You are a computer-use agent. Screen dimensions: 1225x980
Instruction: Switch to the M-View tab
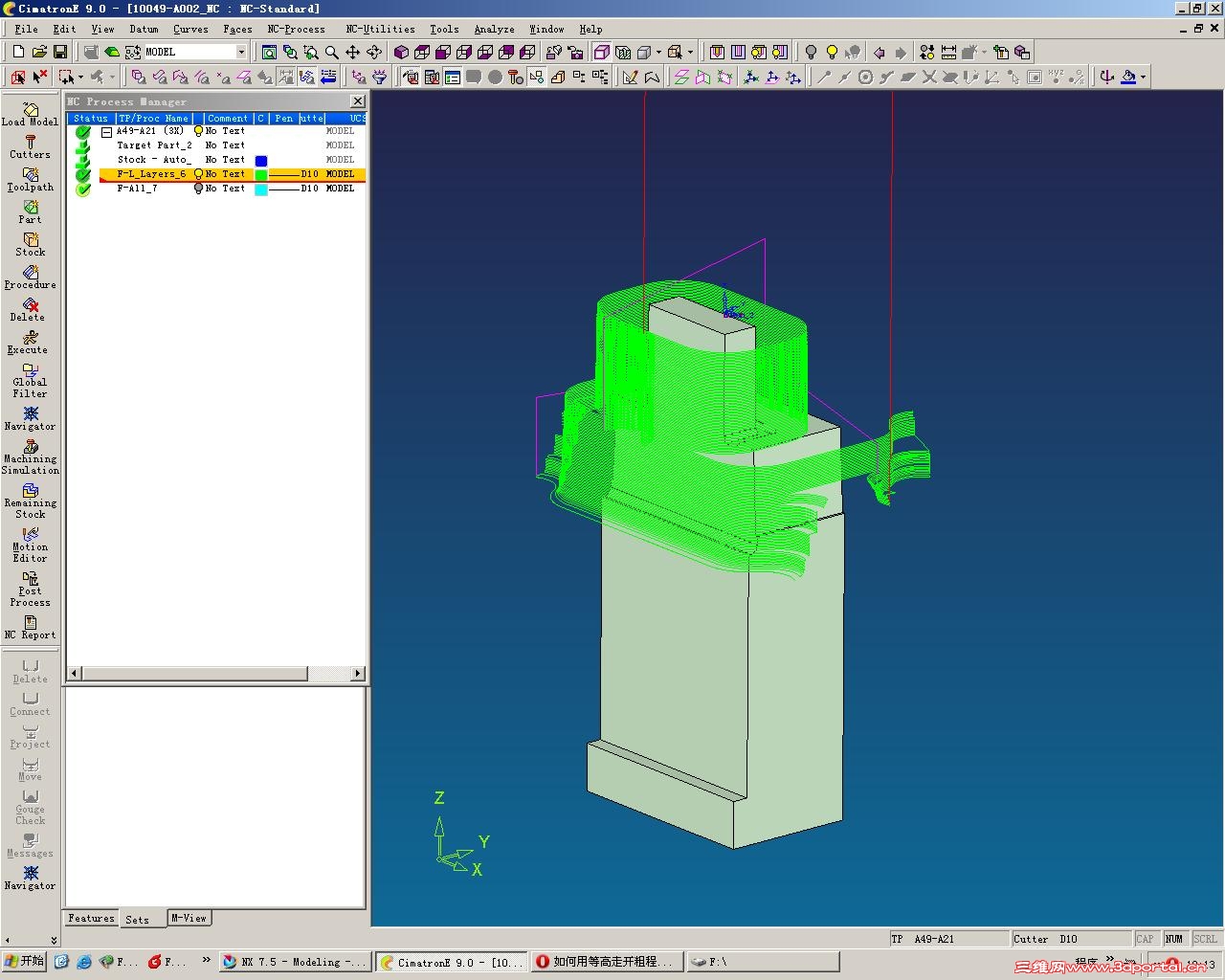(189, 918)
